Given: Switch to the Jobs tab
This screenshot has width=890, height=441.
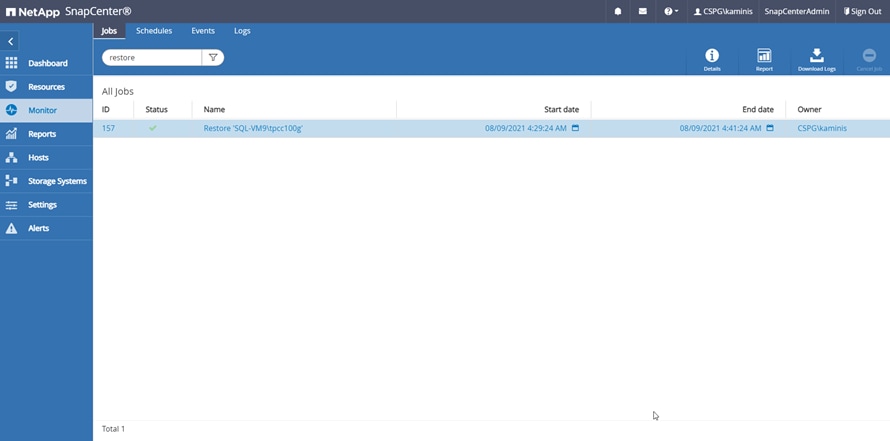Looking at the screenshot, I should tap(109, 31).
